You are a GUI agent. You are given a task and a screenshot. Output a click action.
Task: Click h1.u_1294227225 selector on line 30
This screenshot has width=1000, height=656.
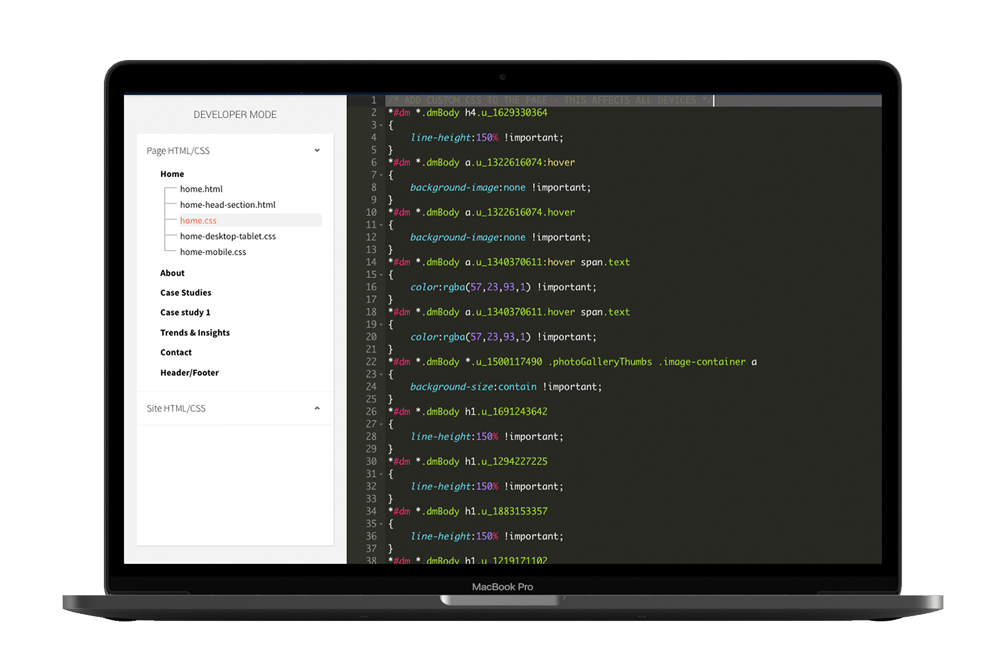pos(506,461)
